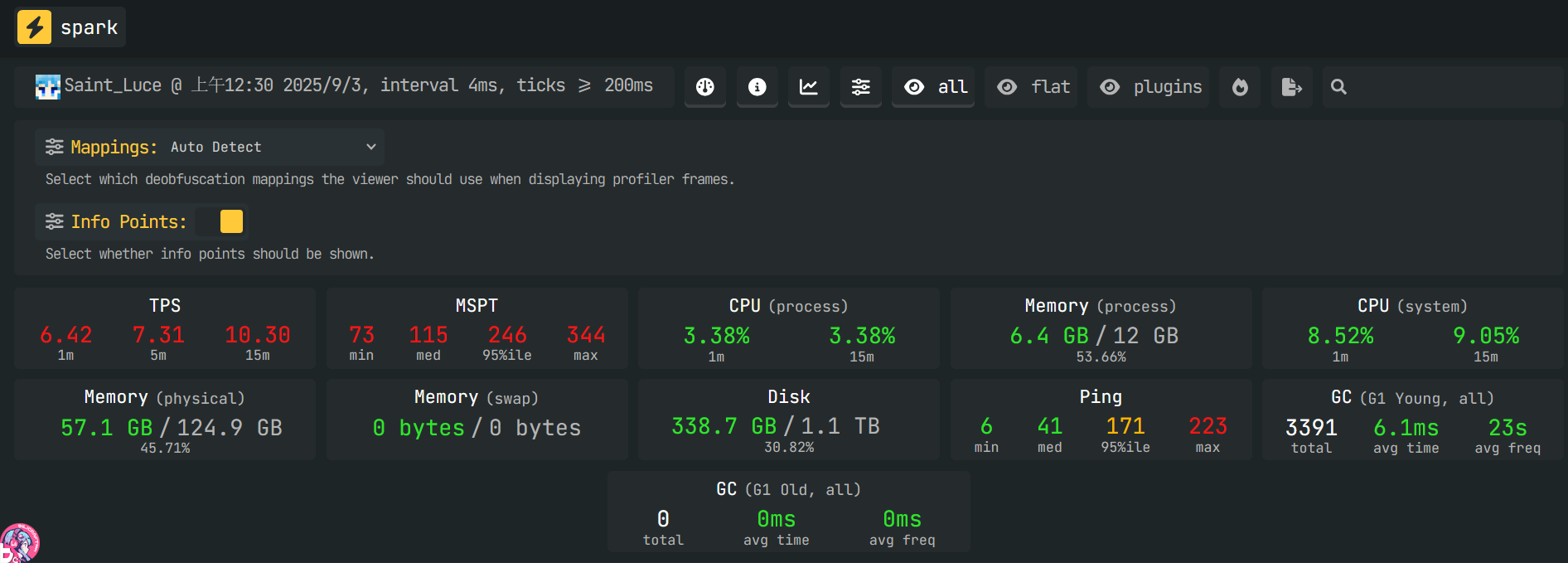Click the search input field
This screenshot has height=563, width=1568.
(1450, 87)
